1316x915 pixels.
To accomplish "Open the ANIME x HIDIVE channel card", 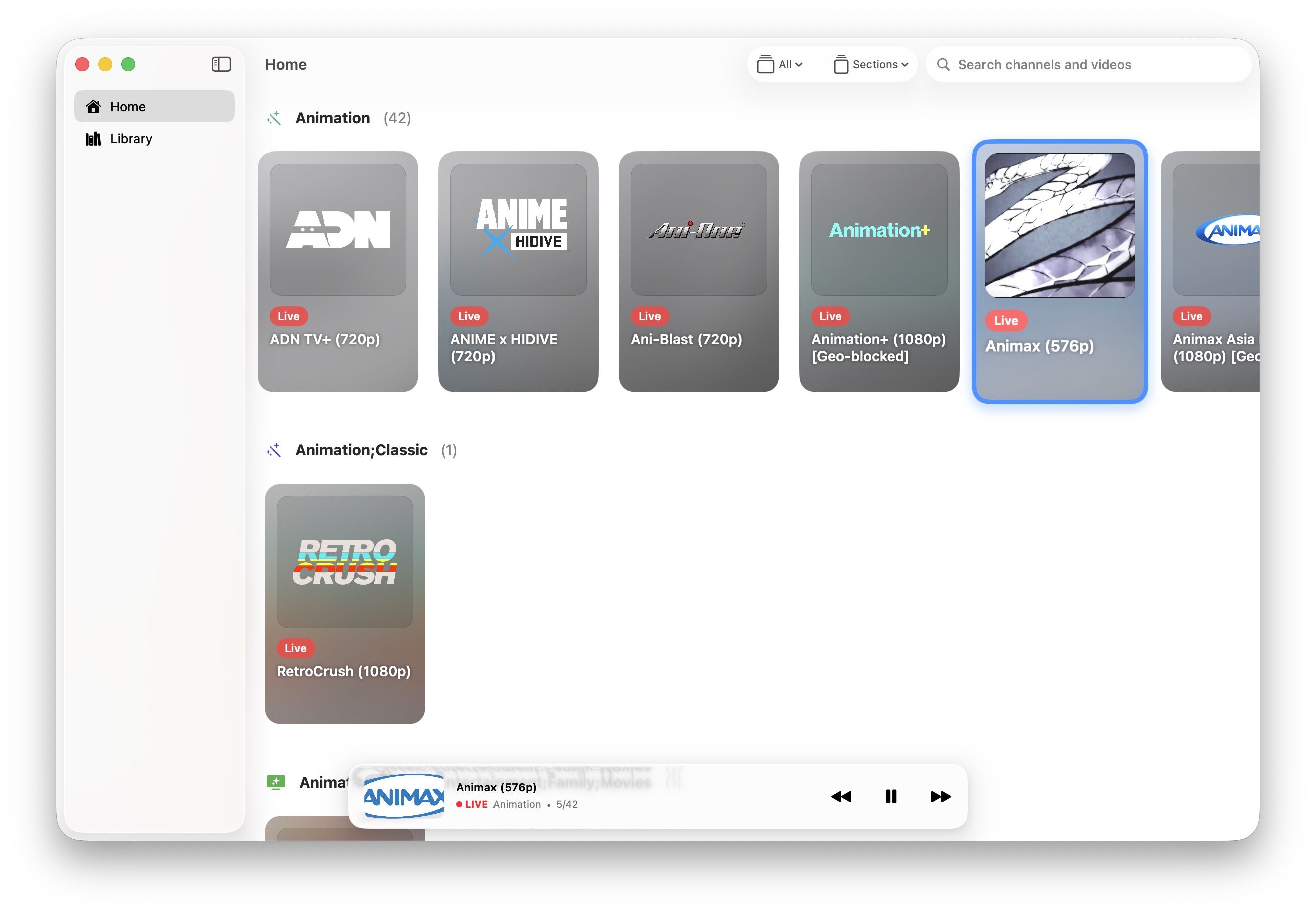I will tap(518, 271).
